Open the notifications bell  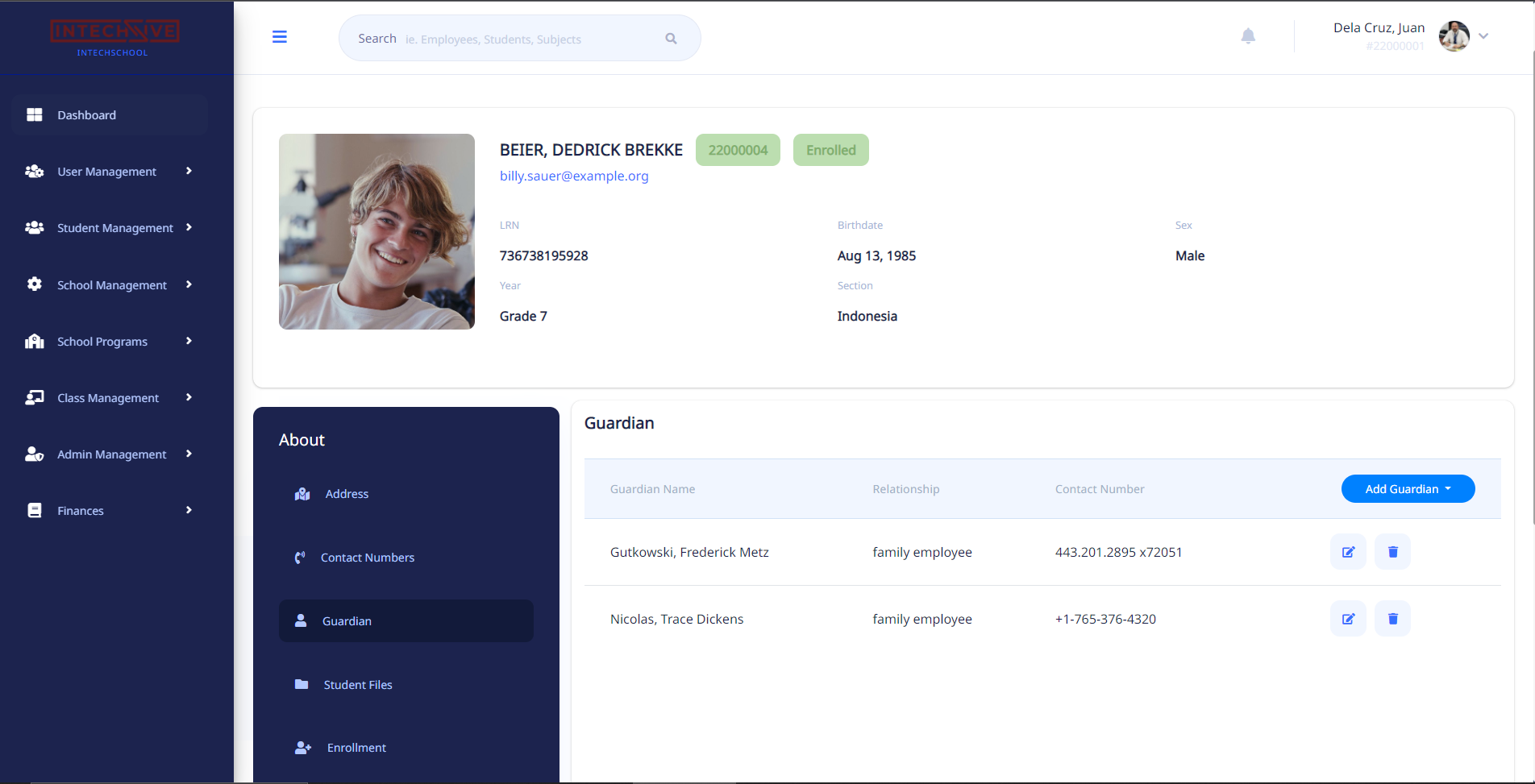click(1248, 36)
